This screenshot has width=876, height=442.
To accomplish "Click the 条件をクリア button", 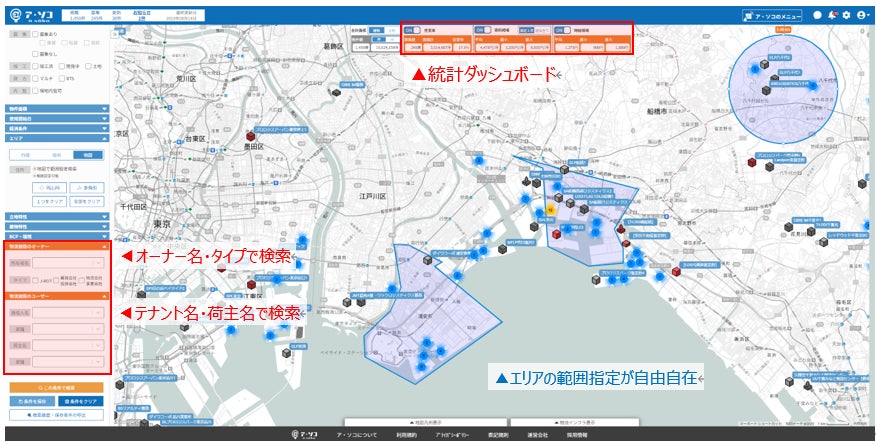I will point(80,401).
